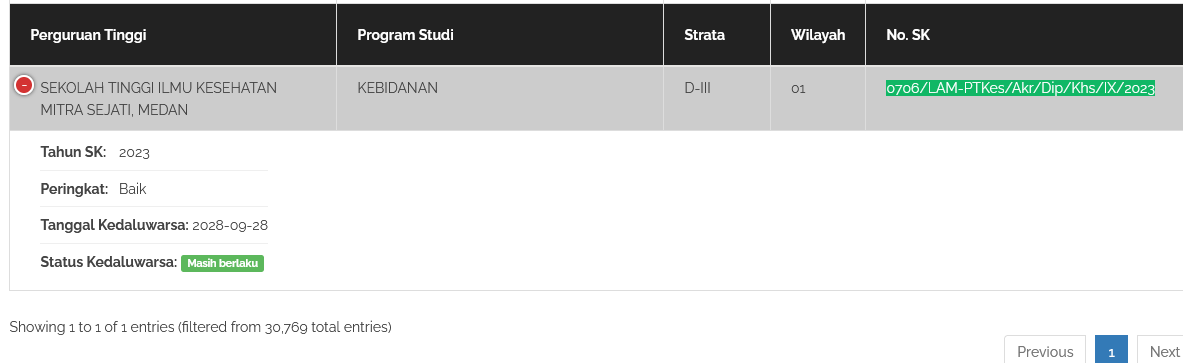Screen dimensions: 1183x363
Task: Select the KEBIDANAN program cell
Action: 500,99
